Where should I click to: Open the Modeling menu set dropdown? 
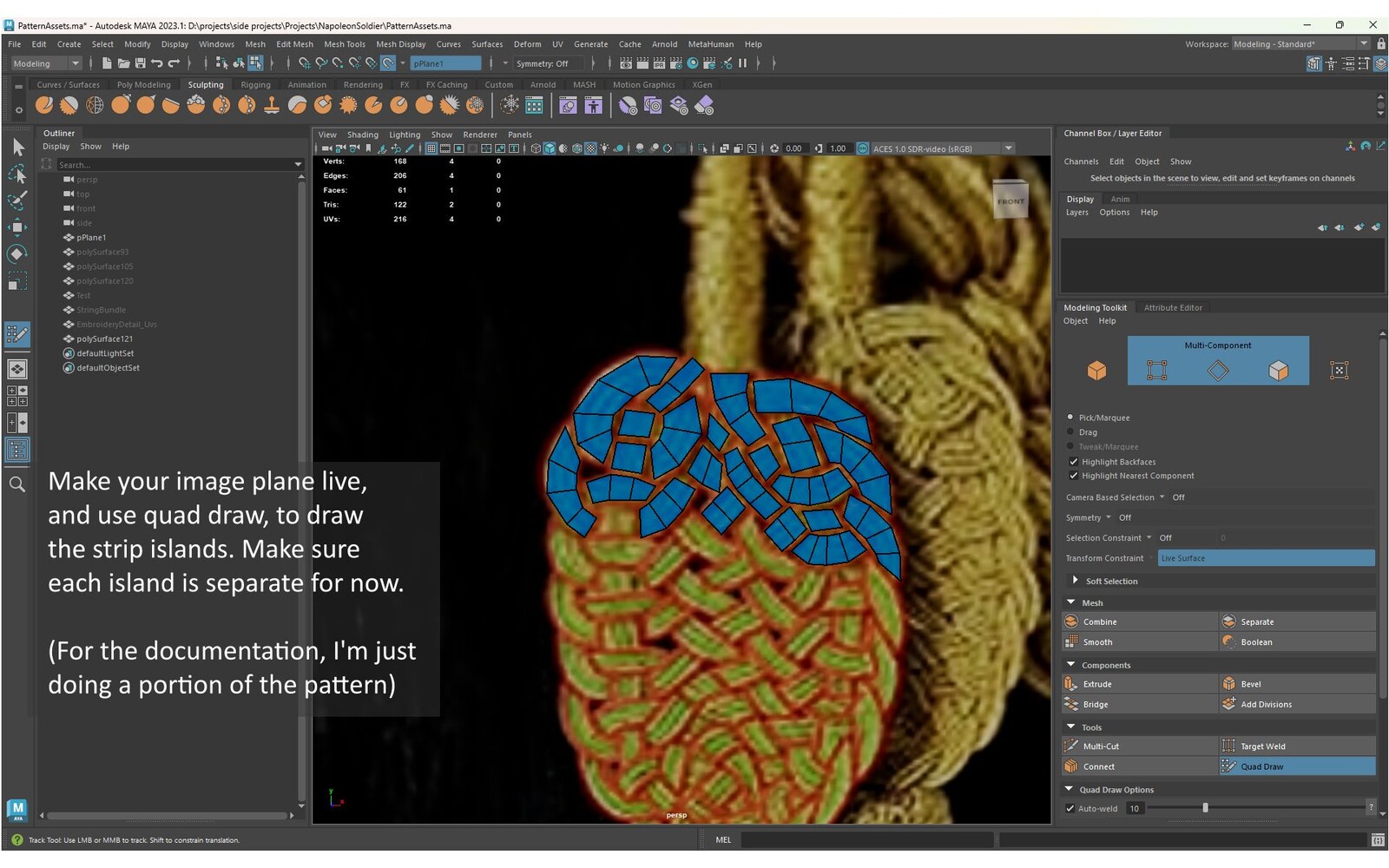[46, 63]
